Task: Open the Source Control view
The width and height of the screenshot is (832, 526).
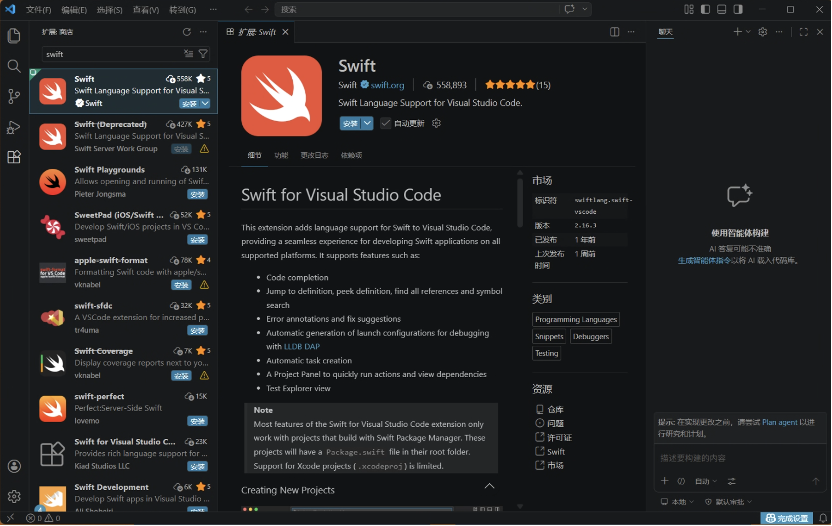Action: (14, 96)
